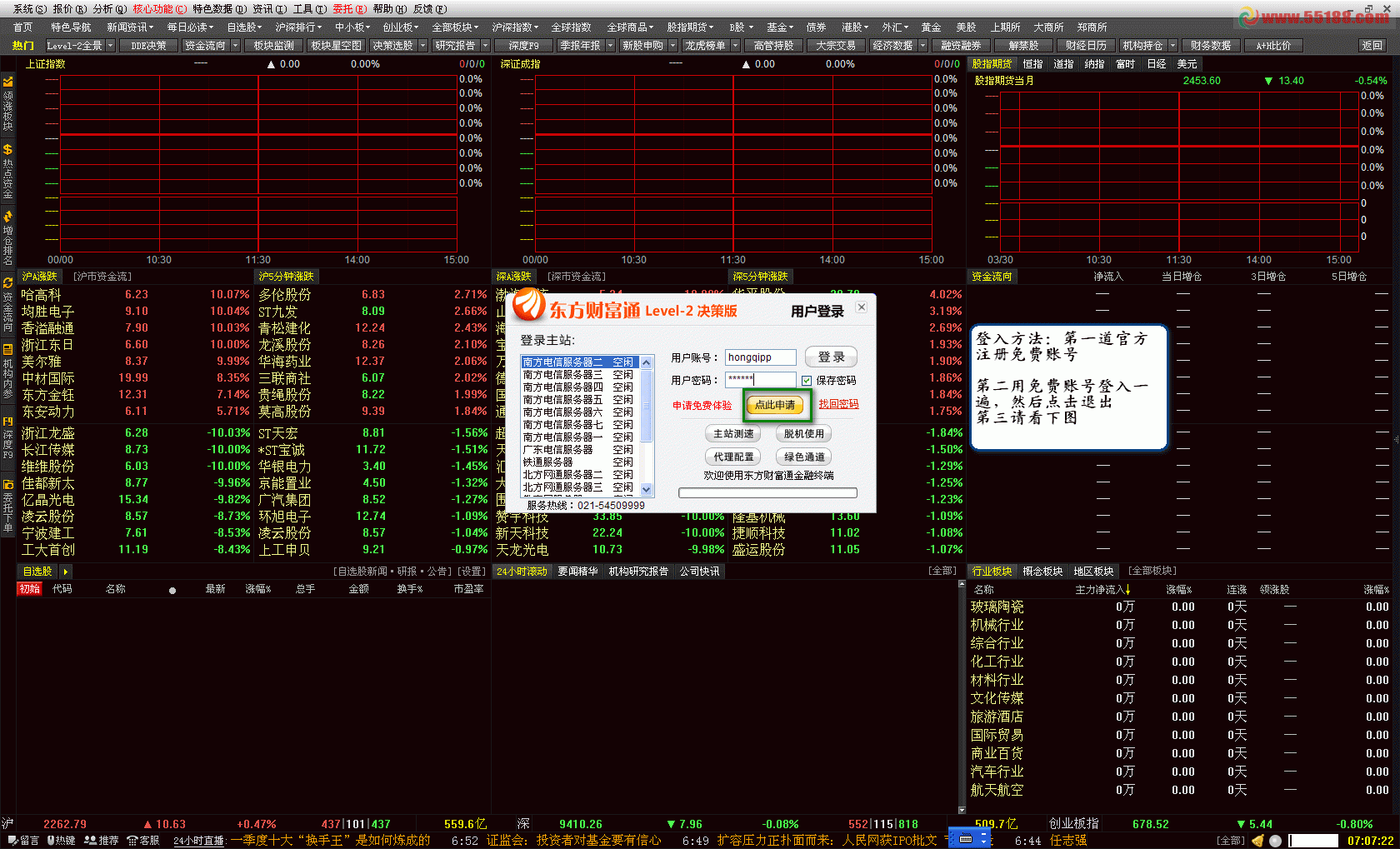Image resolution: width=1400 pixels, height=849 pixels.
Task: Click the DDE决策 toolbar button
Action: pyautogui.click(x=148, y=46)
